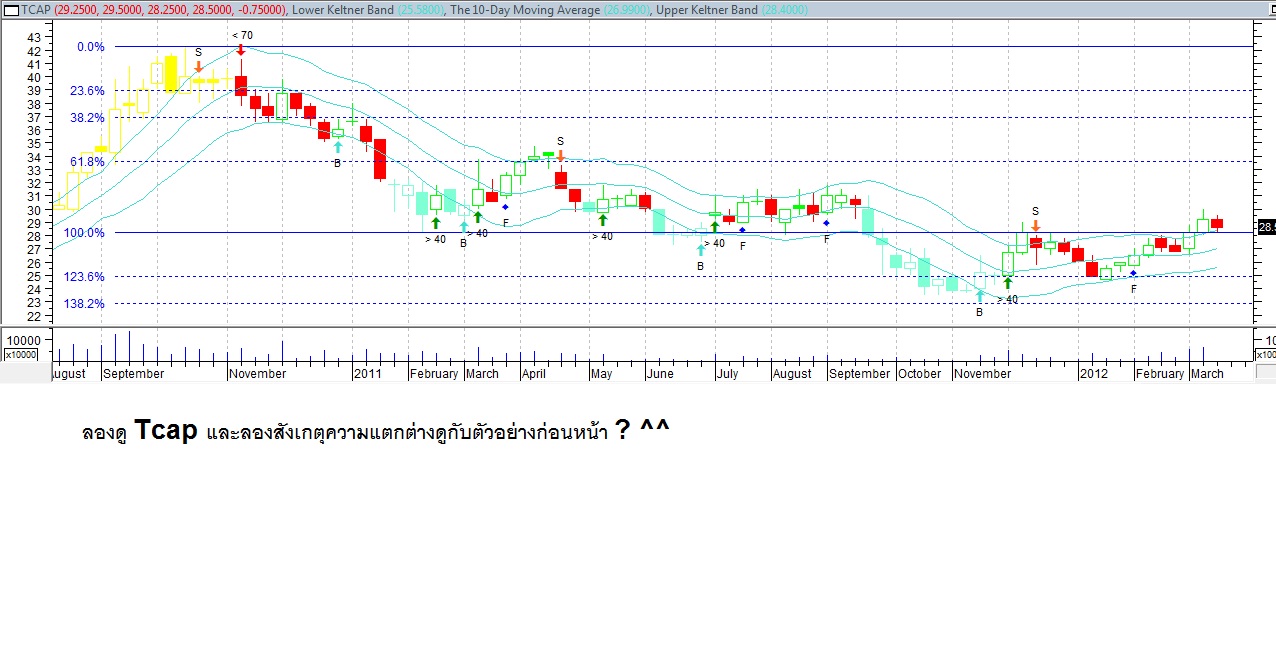Screen dimensions: 1276x671
Task: Click the blue F diamond marker in July 2011
Action: coord(742,230)
